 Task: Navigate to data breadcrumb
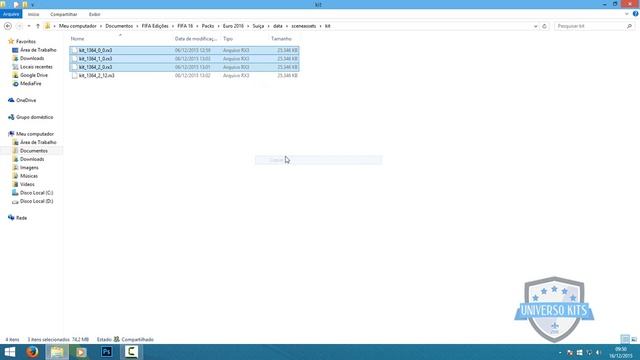278,26
